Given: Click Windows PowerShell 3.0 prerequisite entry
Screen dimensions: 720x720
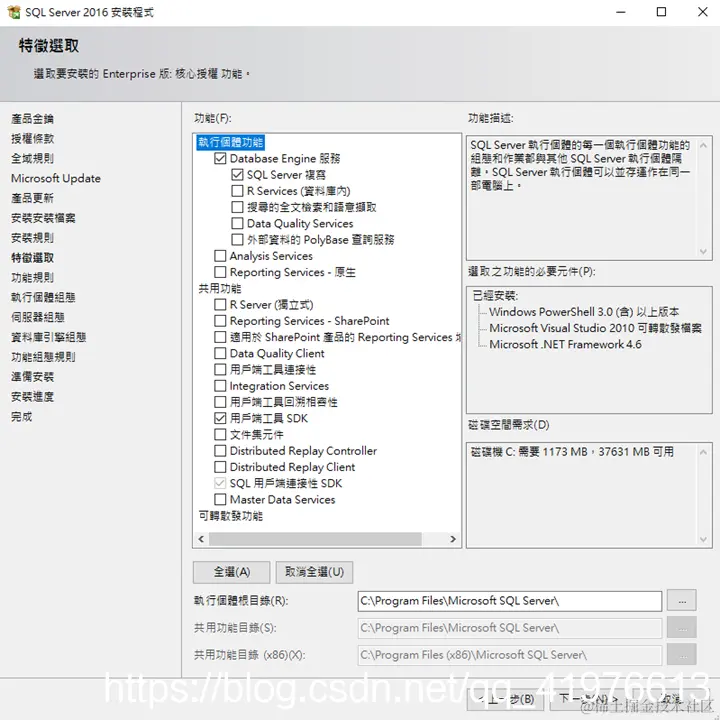Looking at the screenshot, I should pyautogui.click(x=584, y=312).
